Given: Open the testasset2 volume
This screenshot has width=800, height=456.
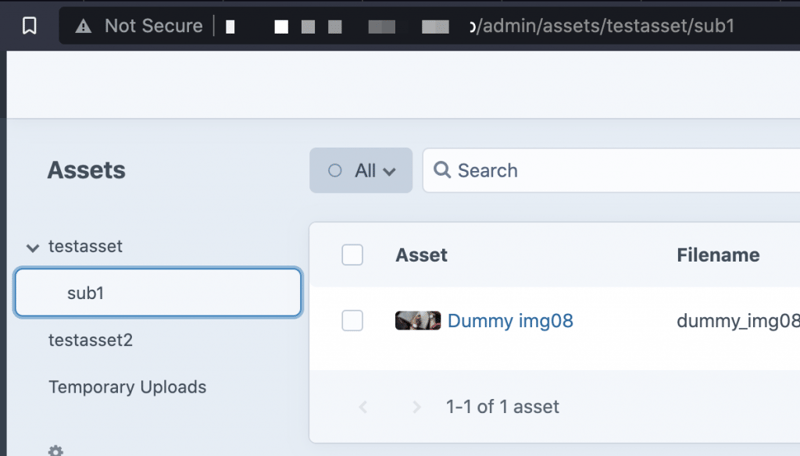Looking at the screenshot, I should [x=90, y=340].
